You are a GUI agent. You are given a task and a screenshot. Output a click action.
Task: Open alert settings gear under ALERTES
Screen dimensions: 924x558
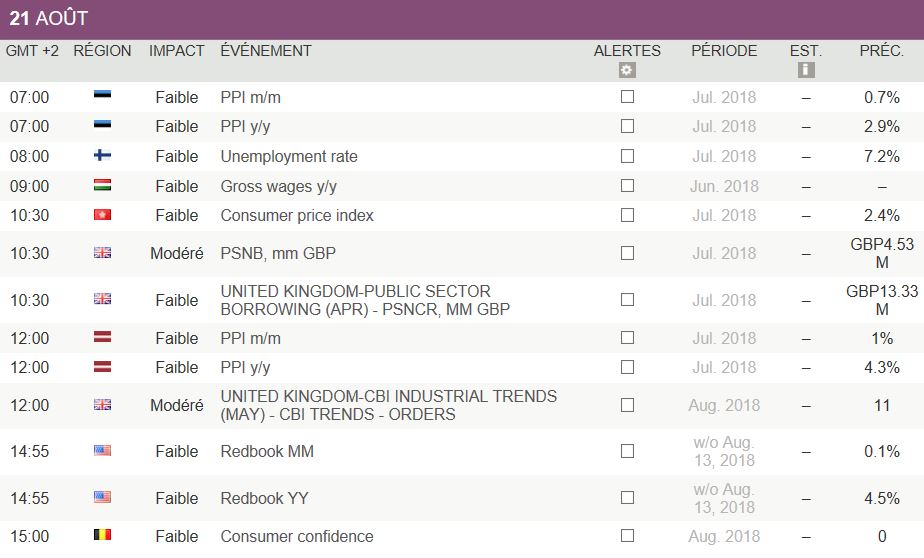tap(627, 70)
